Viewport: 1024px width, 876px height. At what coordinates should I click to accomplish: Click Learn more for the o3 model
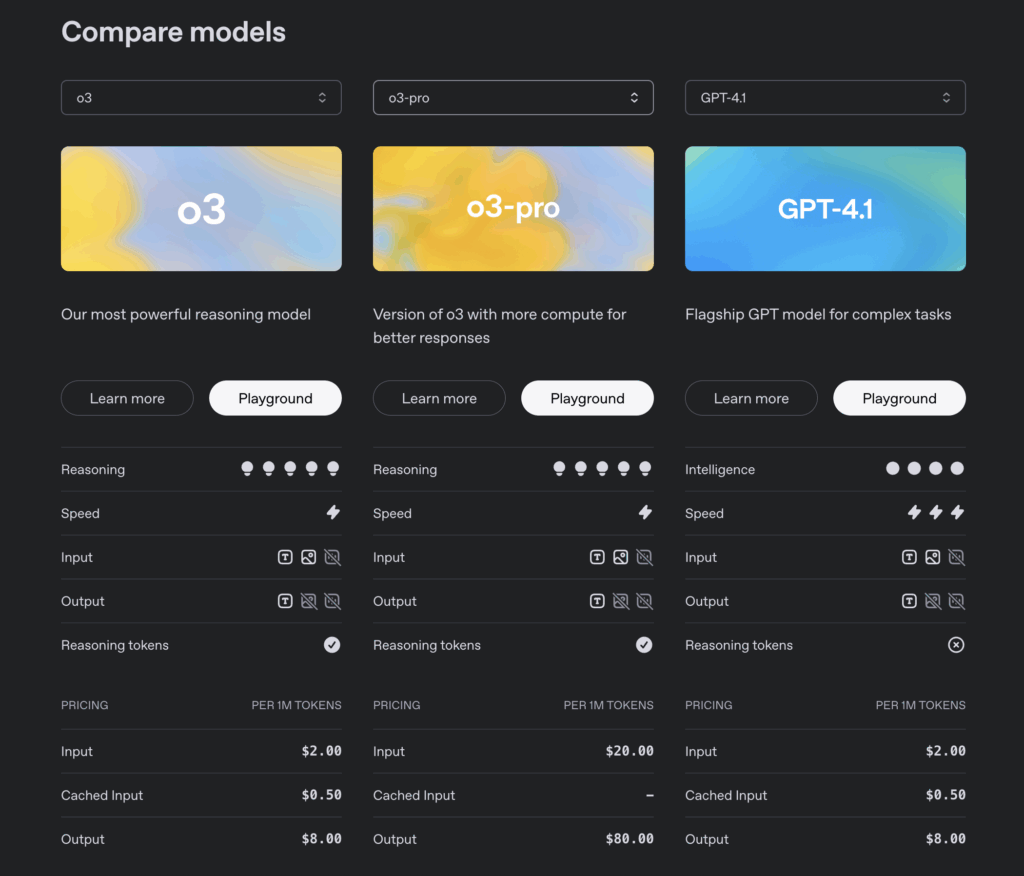(x=127, y=398)
